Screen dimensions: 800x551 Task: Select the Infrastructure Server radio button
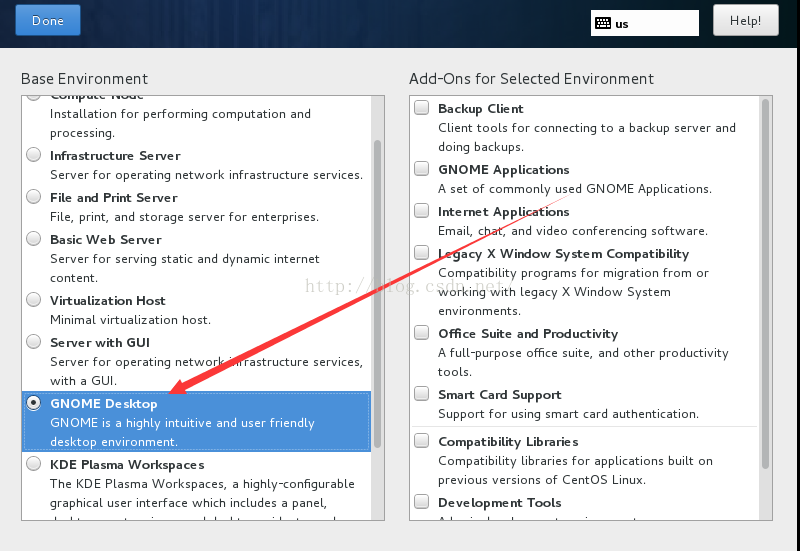[34, 156]
